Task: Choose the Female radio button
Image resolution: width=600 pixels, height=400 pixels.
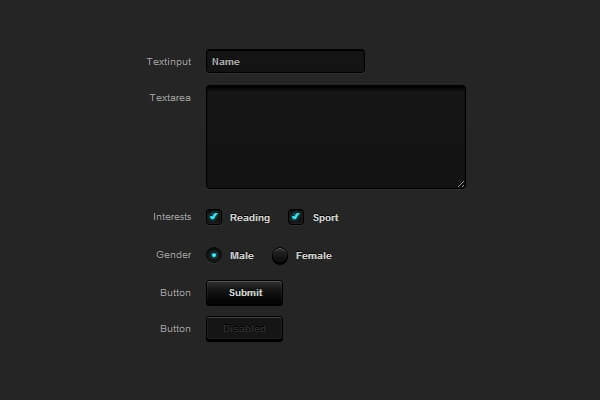Action: coord(280,255)
